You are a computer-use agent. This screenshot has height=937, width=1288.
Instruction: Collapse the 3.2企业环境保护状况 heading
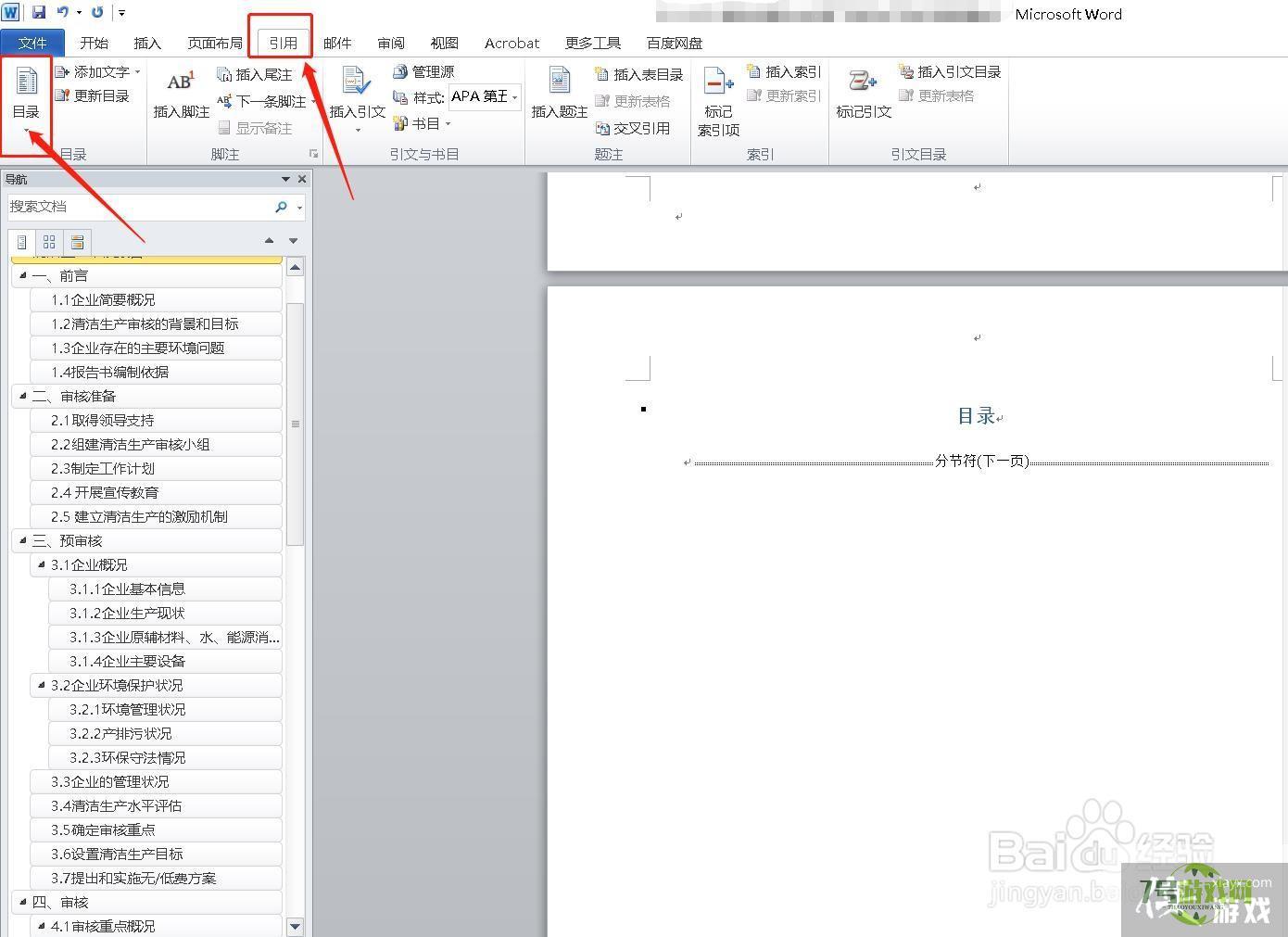coord(42,685)
